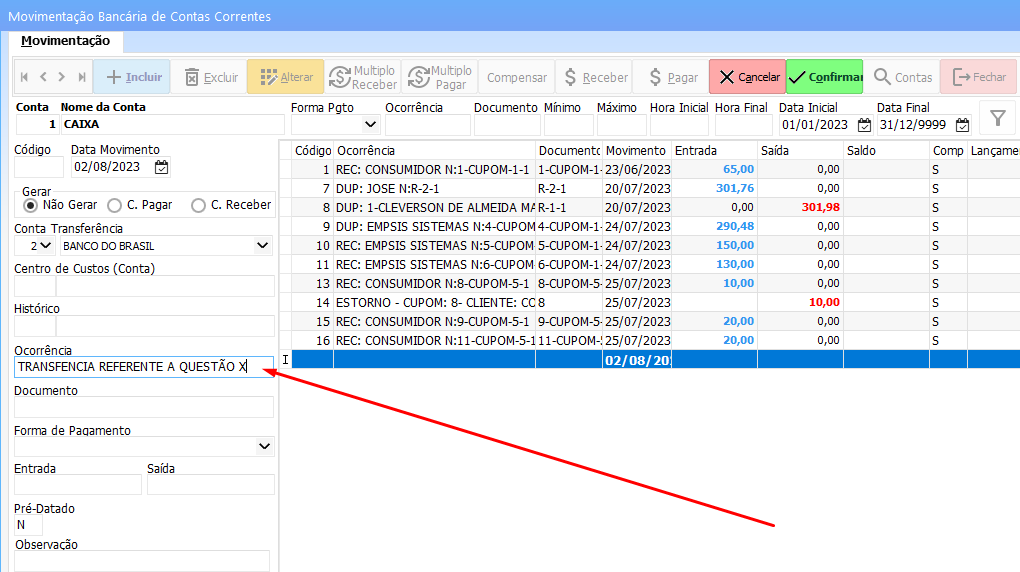Click the Receber button
This screenshot has width=1020, height=572.
[593, 77]
